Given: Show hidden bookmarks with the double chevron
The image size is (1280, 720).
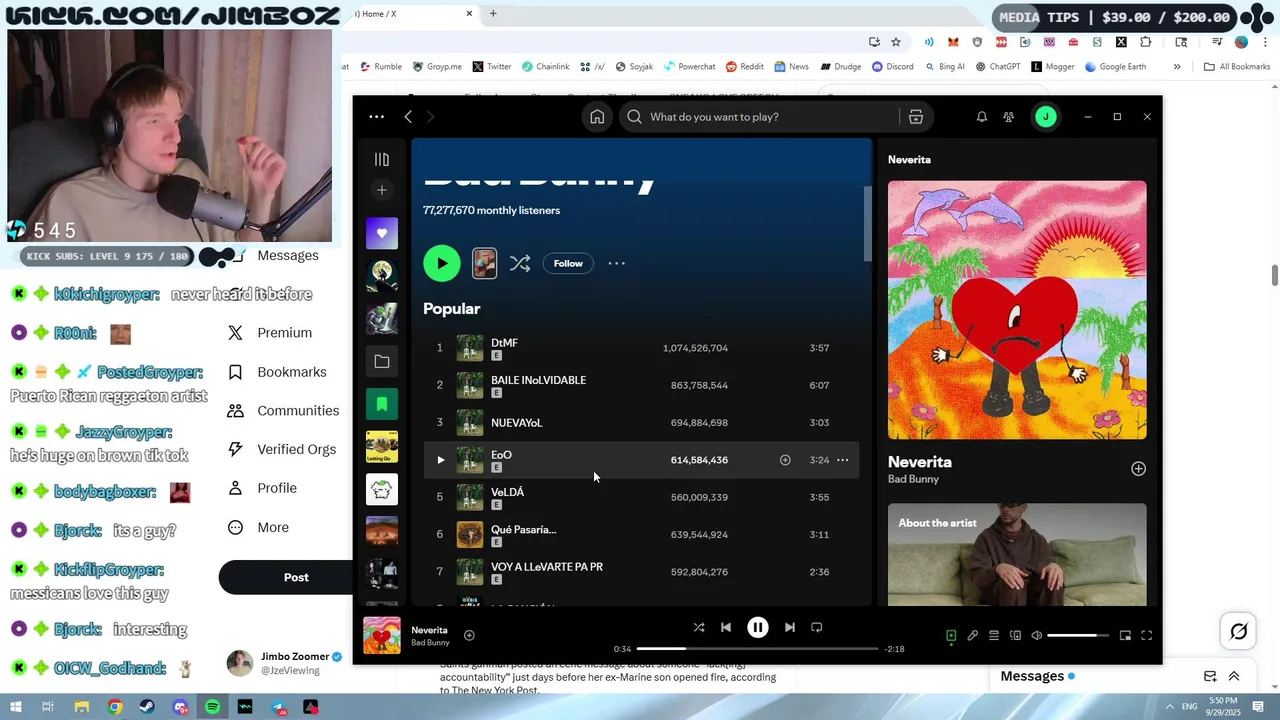Looking at the screenshot, I should 1177,67.
